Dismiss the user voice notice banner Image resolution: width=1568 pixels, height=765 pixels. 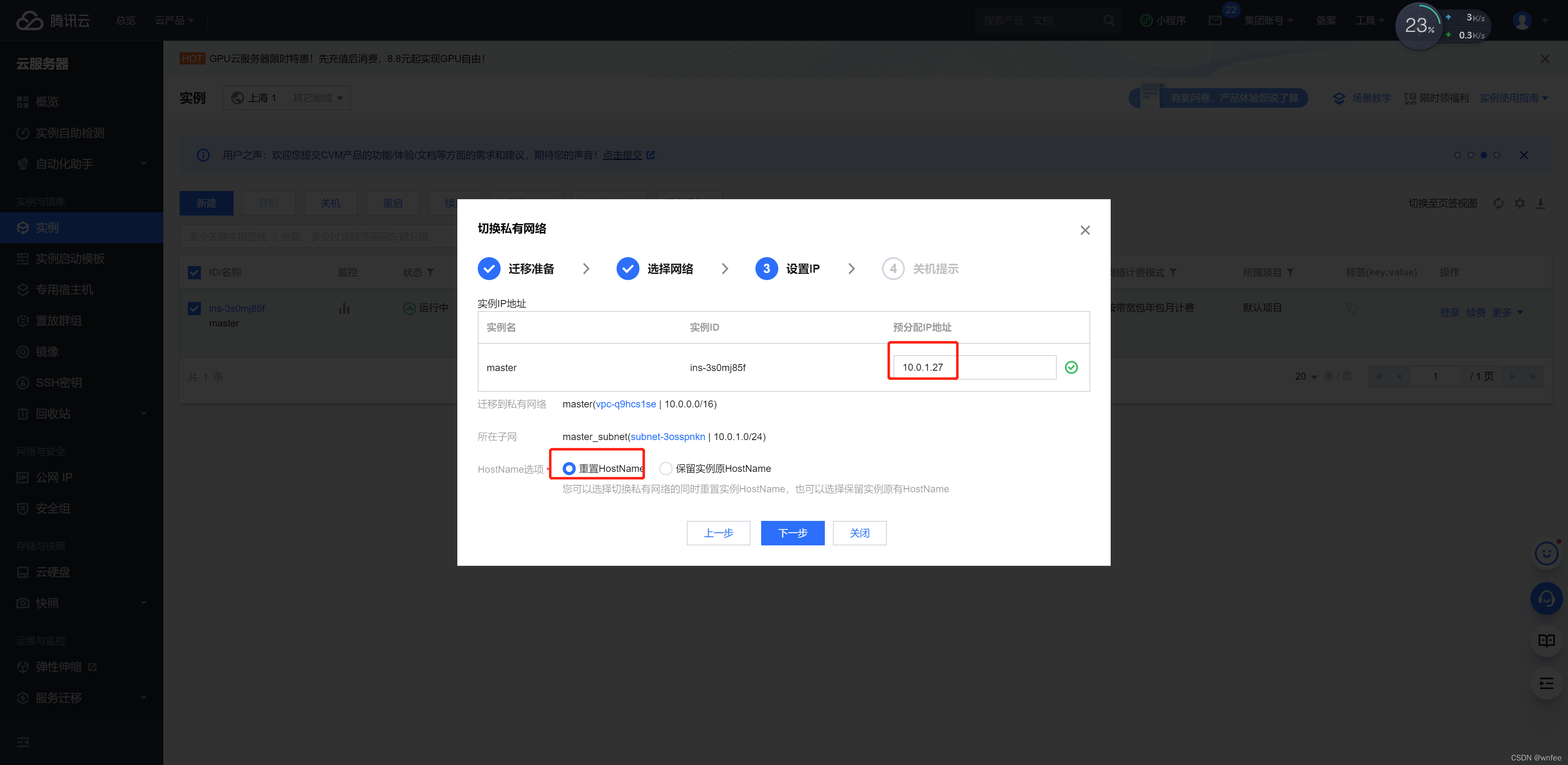coord(1523,155)
